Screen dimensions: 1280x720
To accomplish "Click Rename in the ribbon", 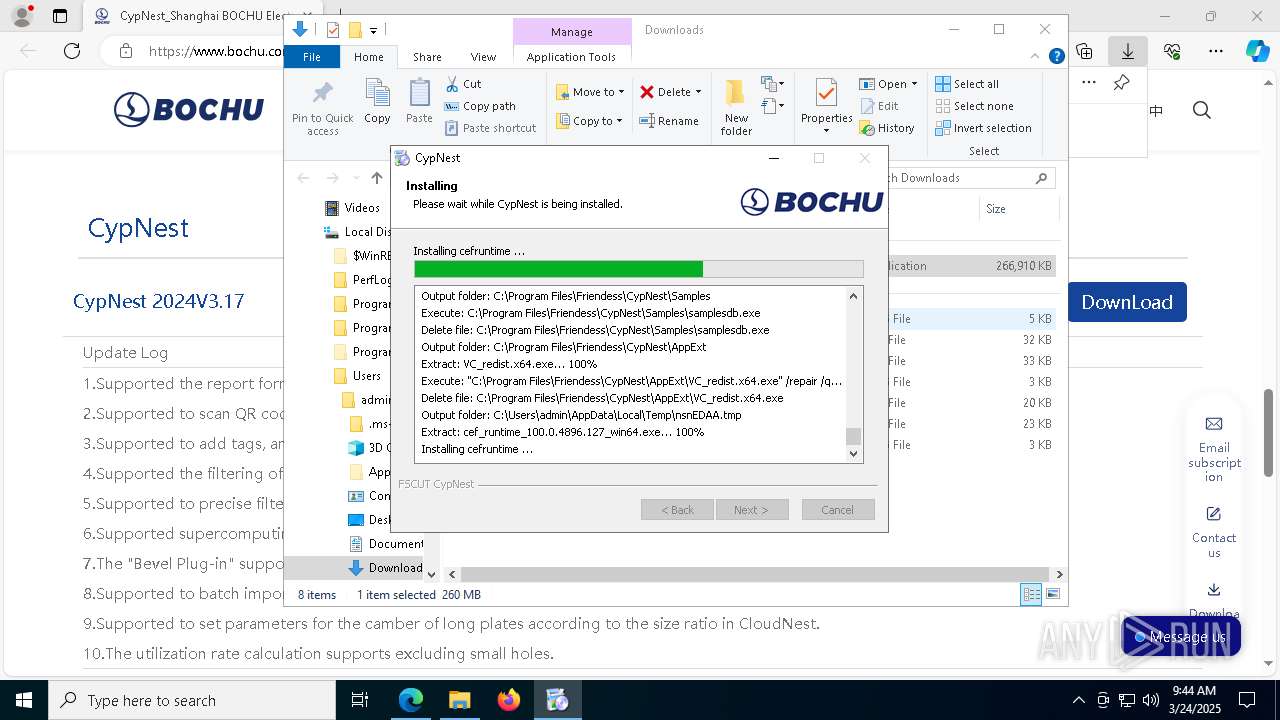I will pyautogui.click(x=669, y=121).
